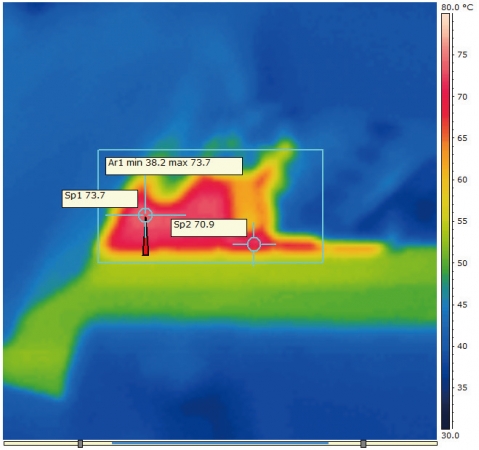Screen dimensions: 479x450
Task: Click the red pointer below Sp1
Action: coord(146,242)
